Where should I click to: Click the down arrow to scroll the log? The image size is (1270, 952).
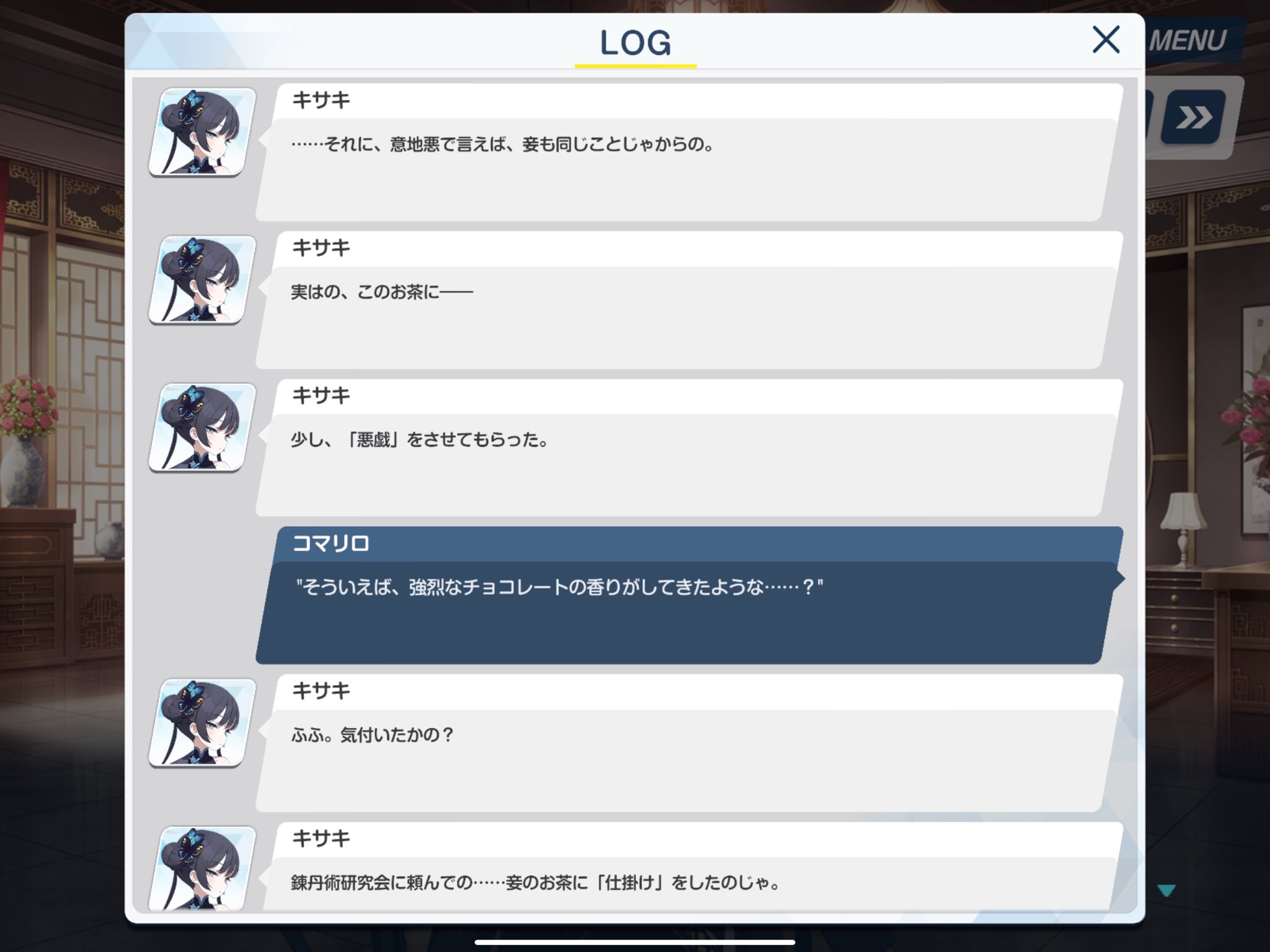[x=1166, y=891]
